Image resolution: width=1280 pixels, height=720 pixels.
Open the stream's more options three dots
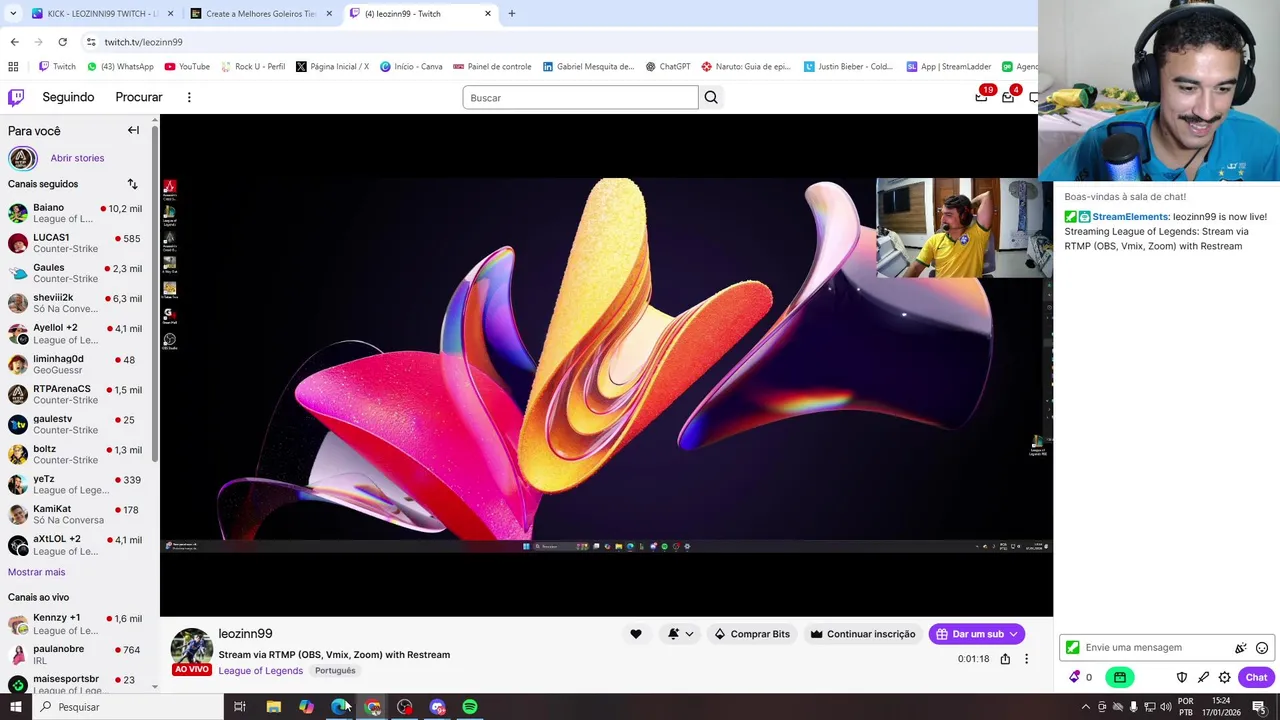point(1026,659)
